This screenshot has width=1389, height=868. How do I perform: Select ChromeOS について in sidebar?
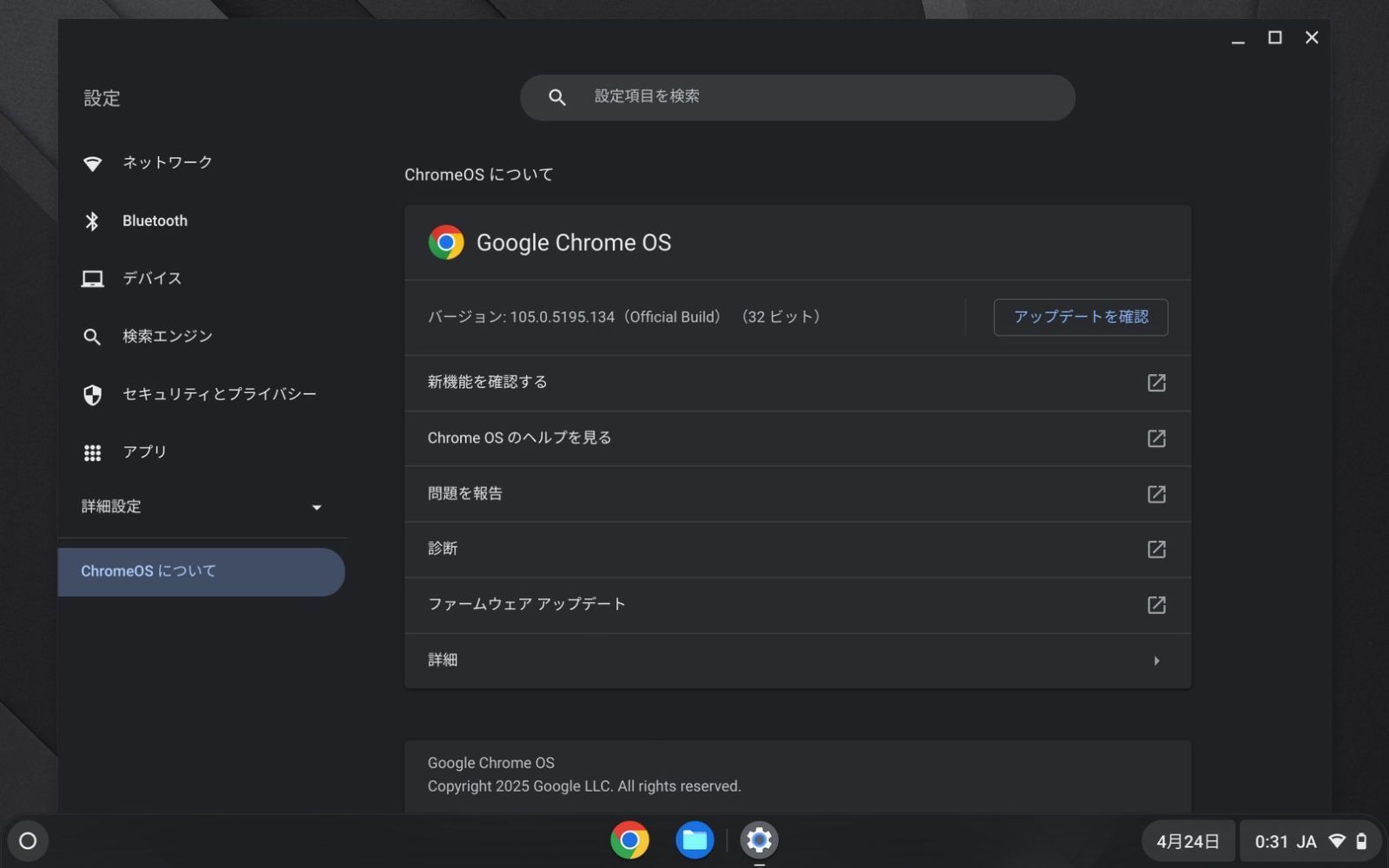pos(201,572)
